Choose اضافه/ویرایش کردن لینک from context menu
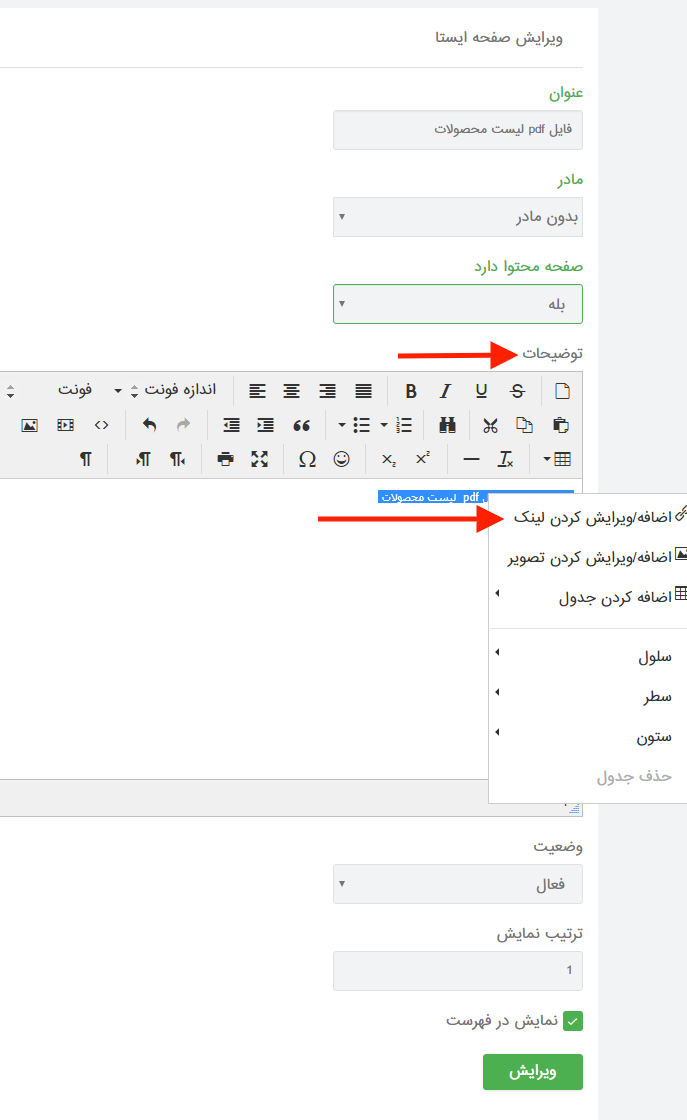 click(588, 517)
